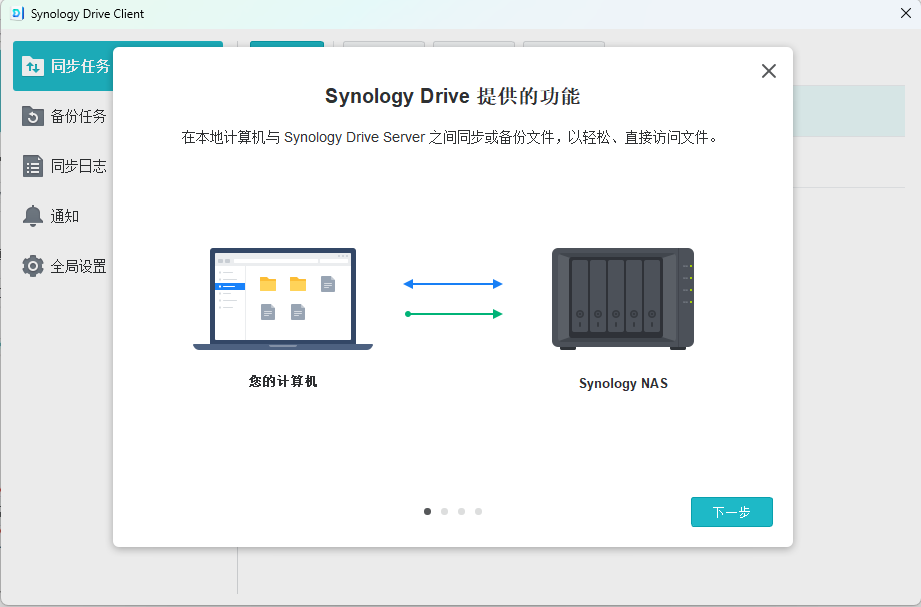Click the sync task arrows icon
The width and height of the screenshot is (921, 607).
click(33, 66)
